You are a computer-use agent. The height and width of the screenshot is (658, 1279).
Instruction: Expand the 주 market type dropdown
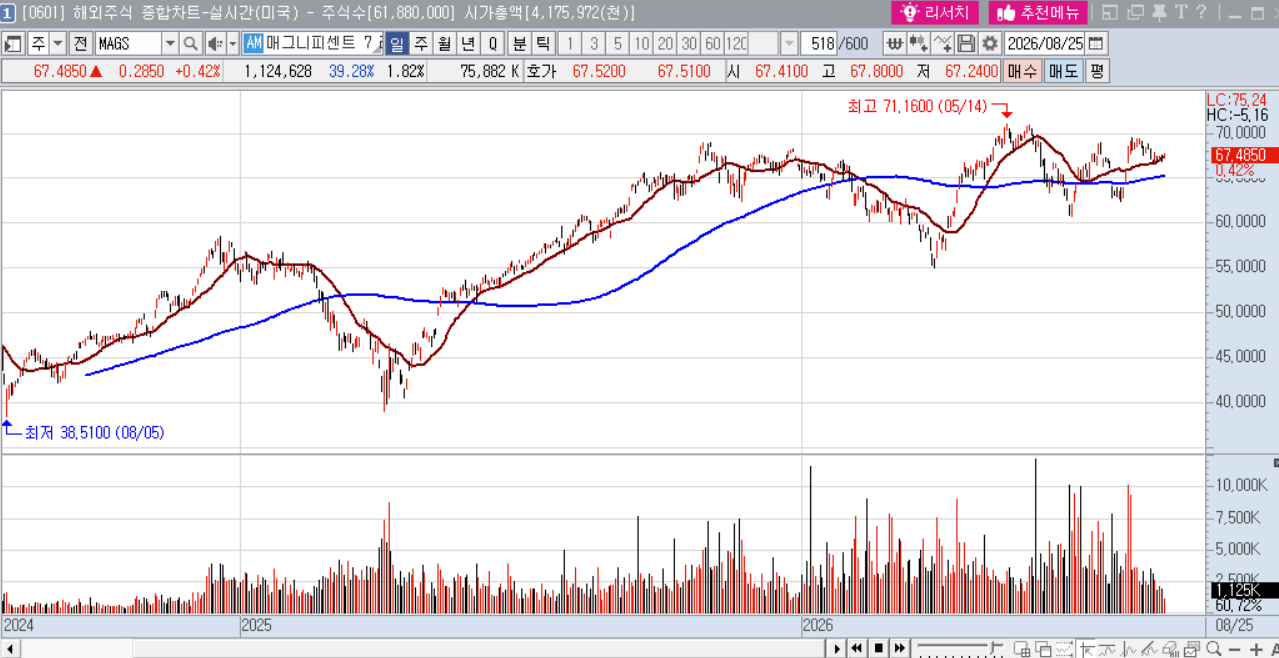coord(57,44)
